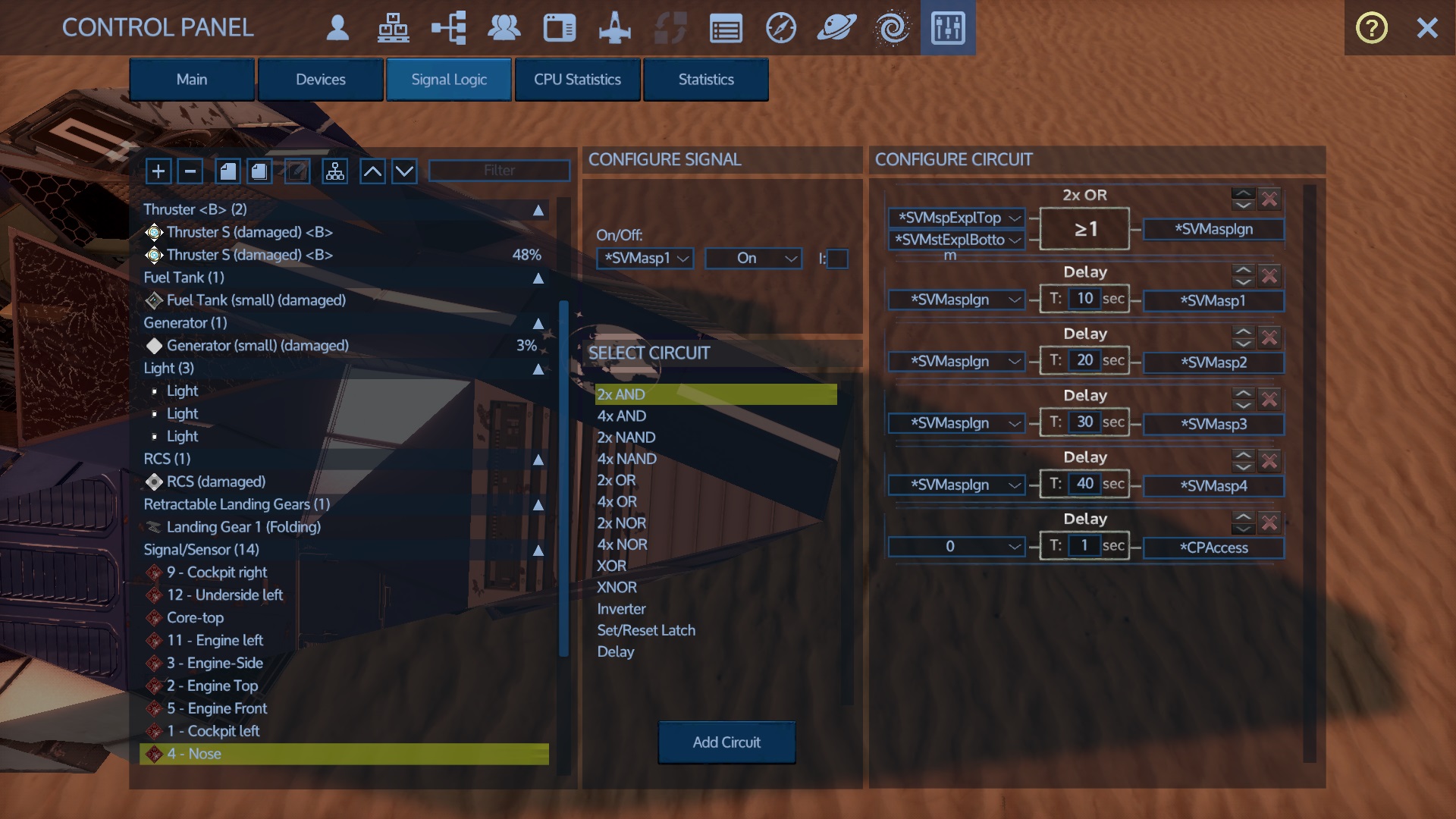This screenshot has height=819, width=1456.
Task: Click the compass icon in top bar
Action: coord(780,28)
